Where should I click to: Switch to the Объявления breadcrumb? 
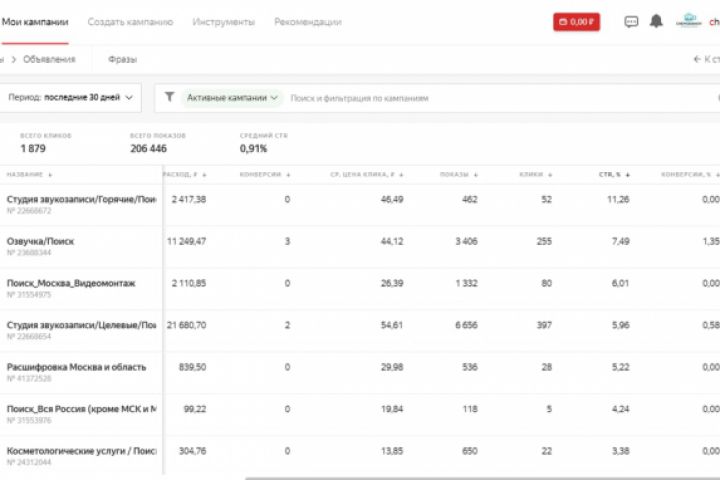(49, 60)
